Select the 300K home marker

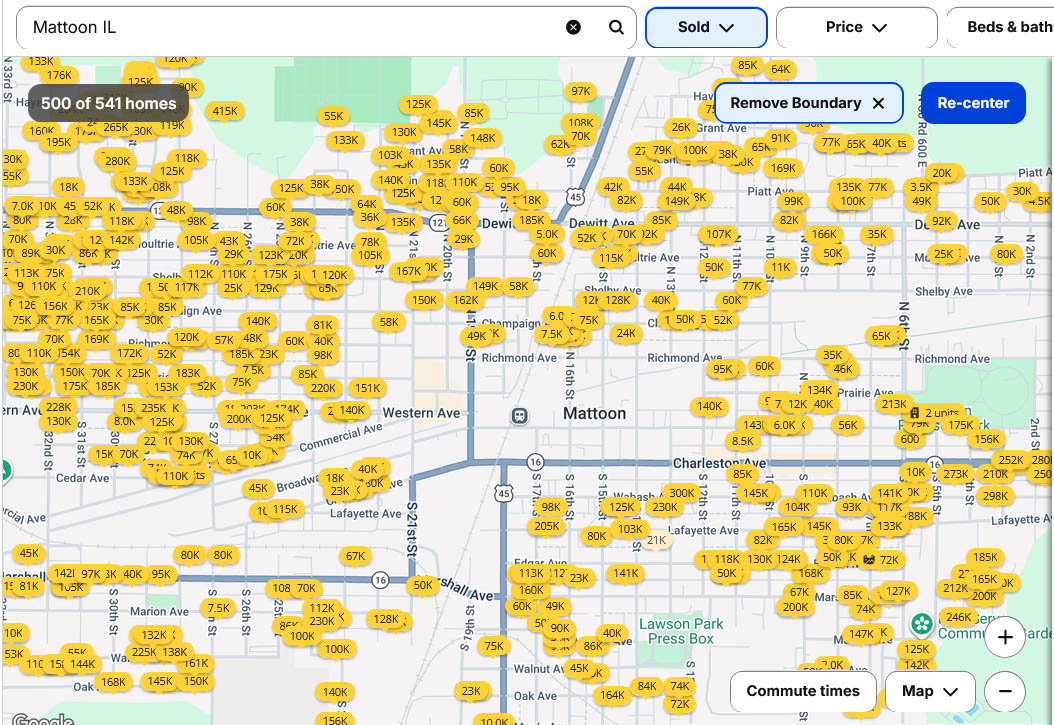click(x=682, y=493)
